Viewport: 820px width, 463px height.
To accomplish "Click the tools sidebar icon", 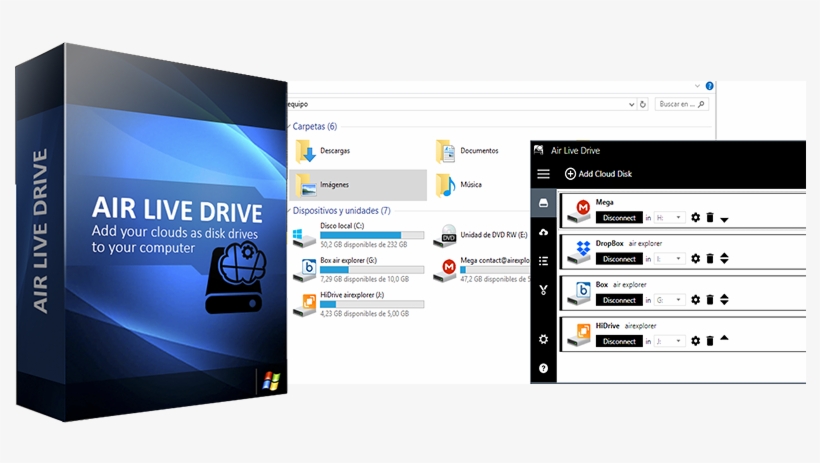I will [x=543, y=290].
